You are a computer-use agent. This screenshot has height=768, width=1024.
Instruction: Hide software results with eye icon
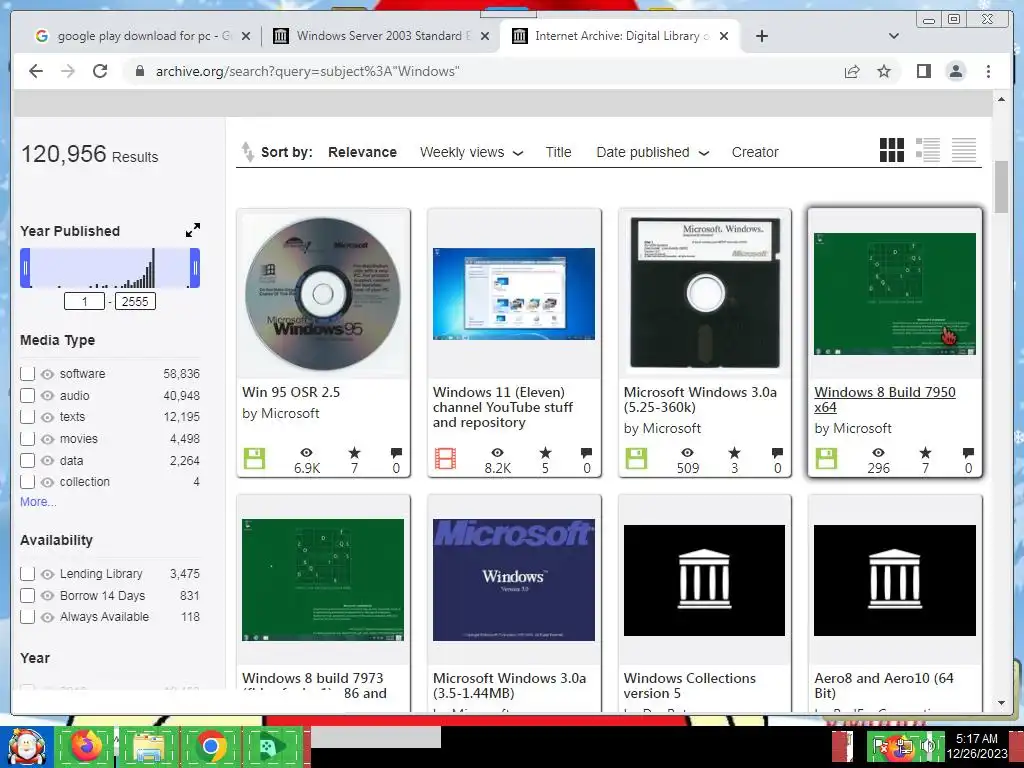click(x=47, y=374)
